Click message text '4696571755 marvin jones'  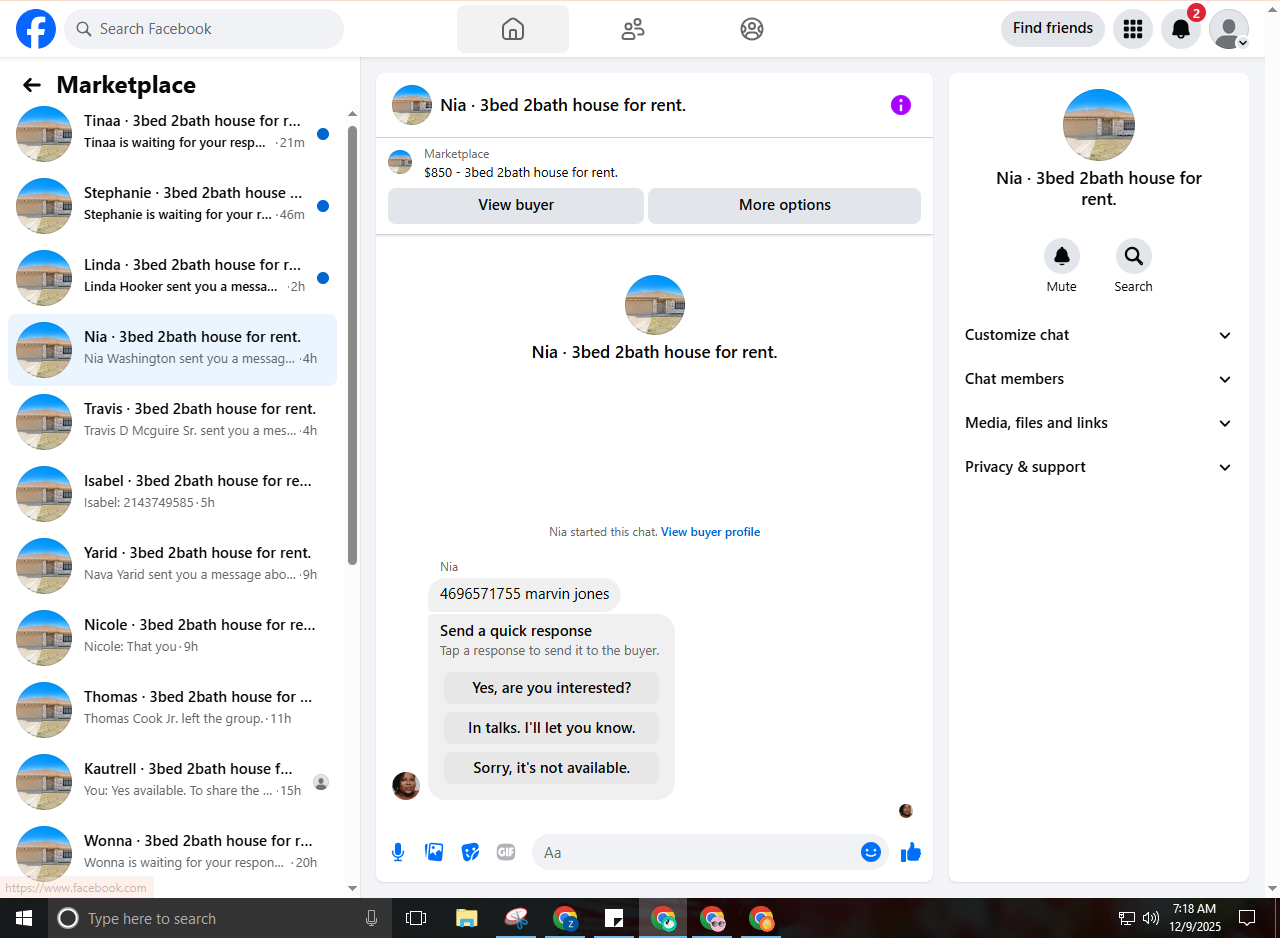(x=525, y=594)
